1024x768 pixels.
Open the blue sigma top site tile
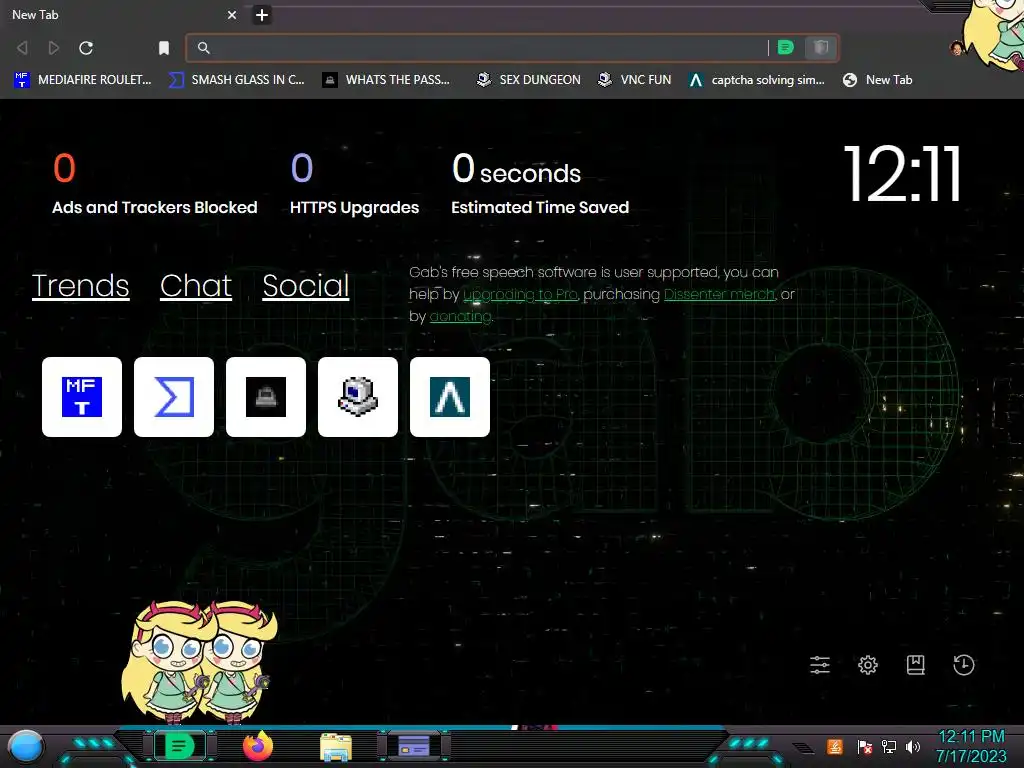174,396
